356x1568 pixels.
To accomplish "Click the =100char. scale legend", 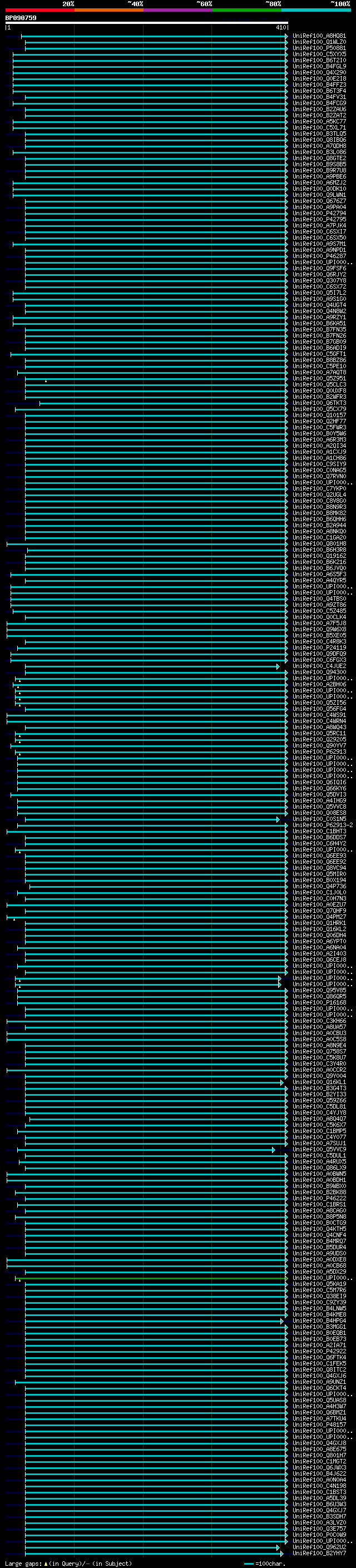I will click(266, 1564).
